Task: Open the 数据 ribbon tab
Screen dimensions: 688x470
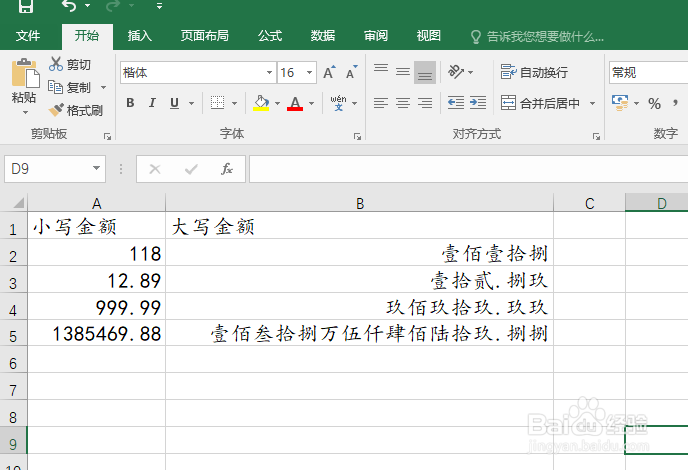Action: [x=322, y=36]
